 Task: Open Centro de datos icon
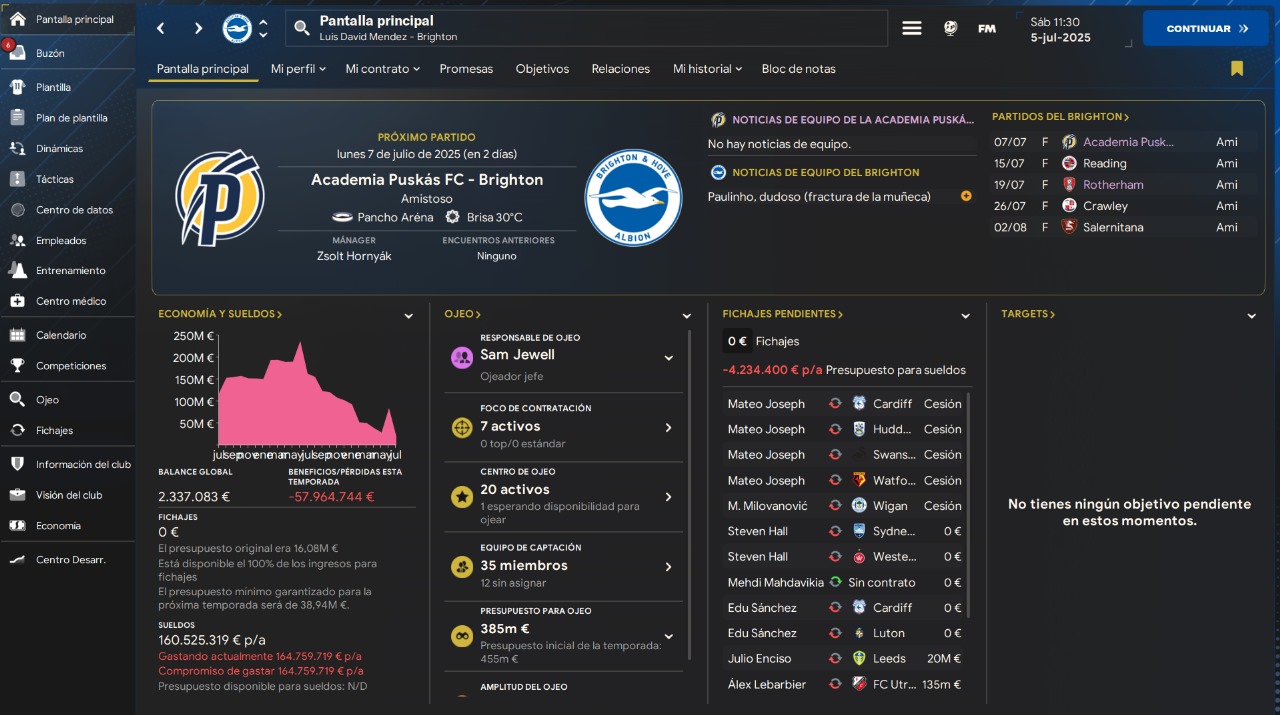click(x=17, y=210)
